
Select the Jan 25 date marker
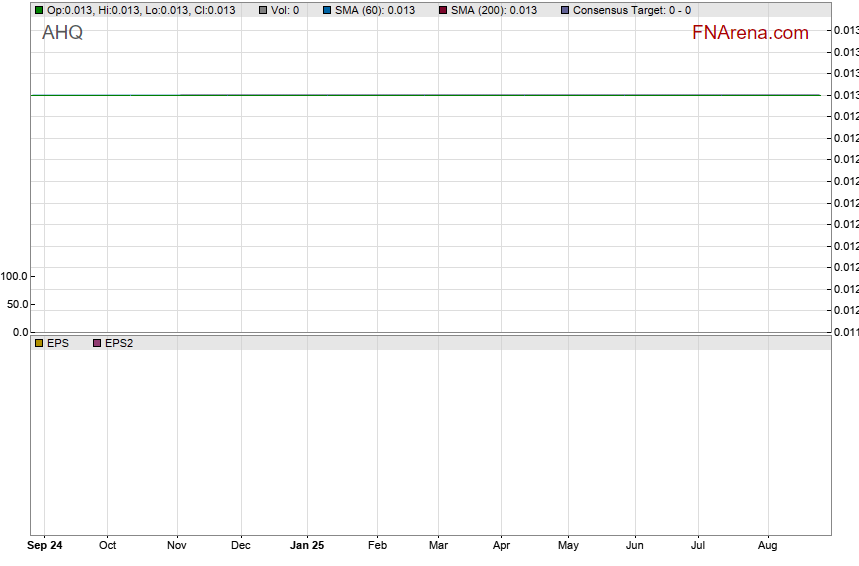point(306,546)
